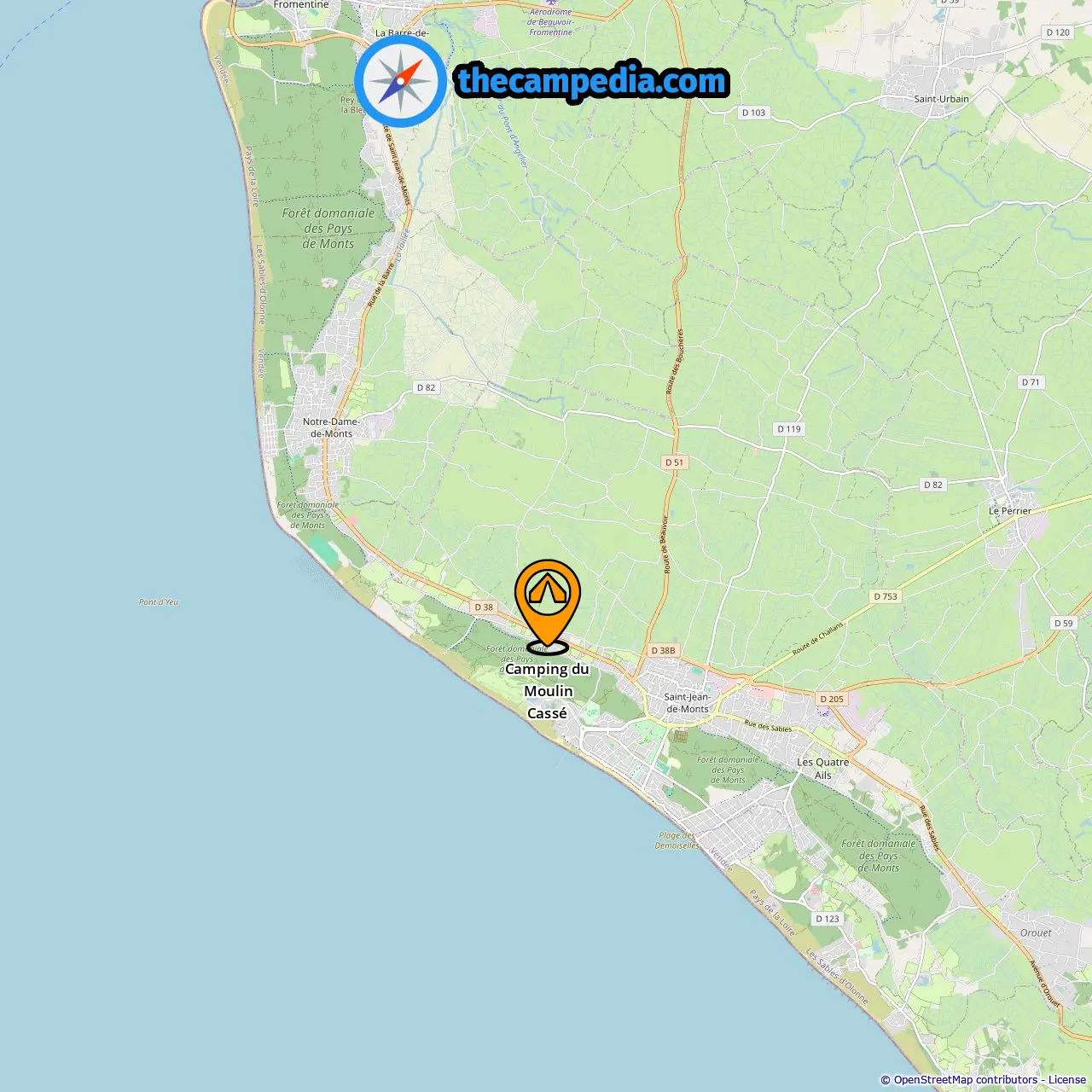This screenshot has height=1092, width=1092.
Task: Click the D 119 road shield
Action: [x=789, y=429]
